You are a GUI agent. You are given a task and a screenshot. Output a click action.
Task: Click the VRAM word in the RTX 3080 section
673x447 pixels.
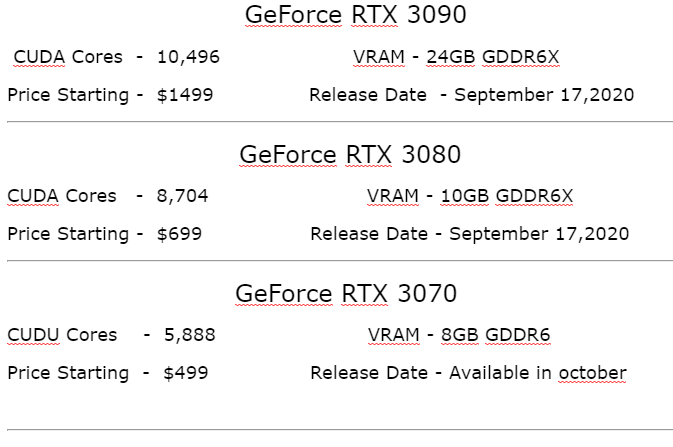pos(393,196)
